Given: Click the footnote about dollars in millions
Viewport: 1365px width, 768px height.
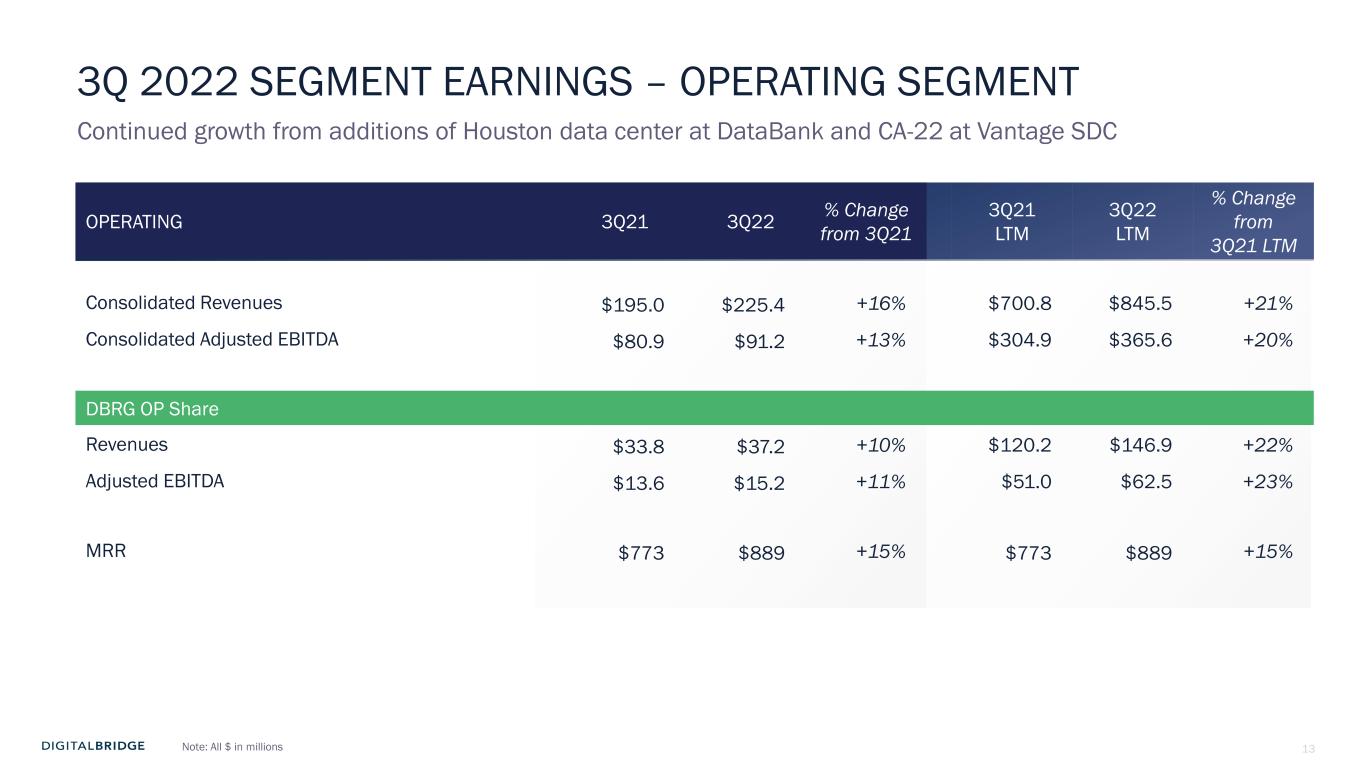Looking at the screenshot, I should point(233,747).
